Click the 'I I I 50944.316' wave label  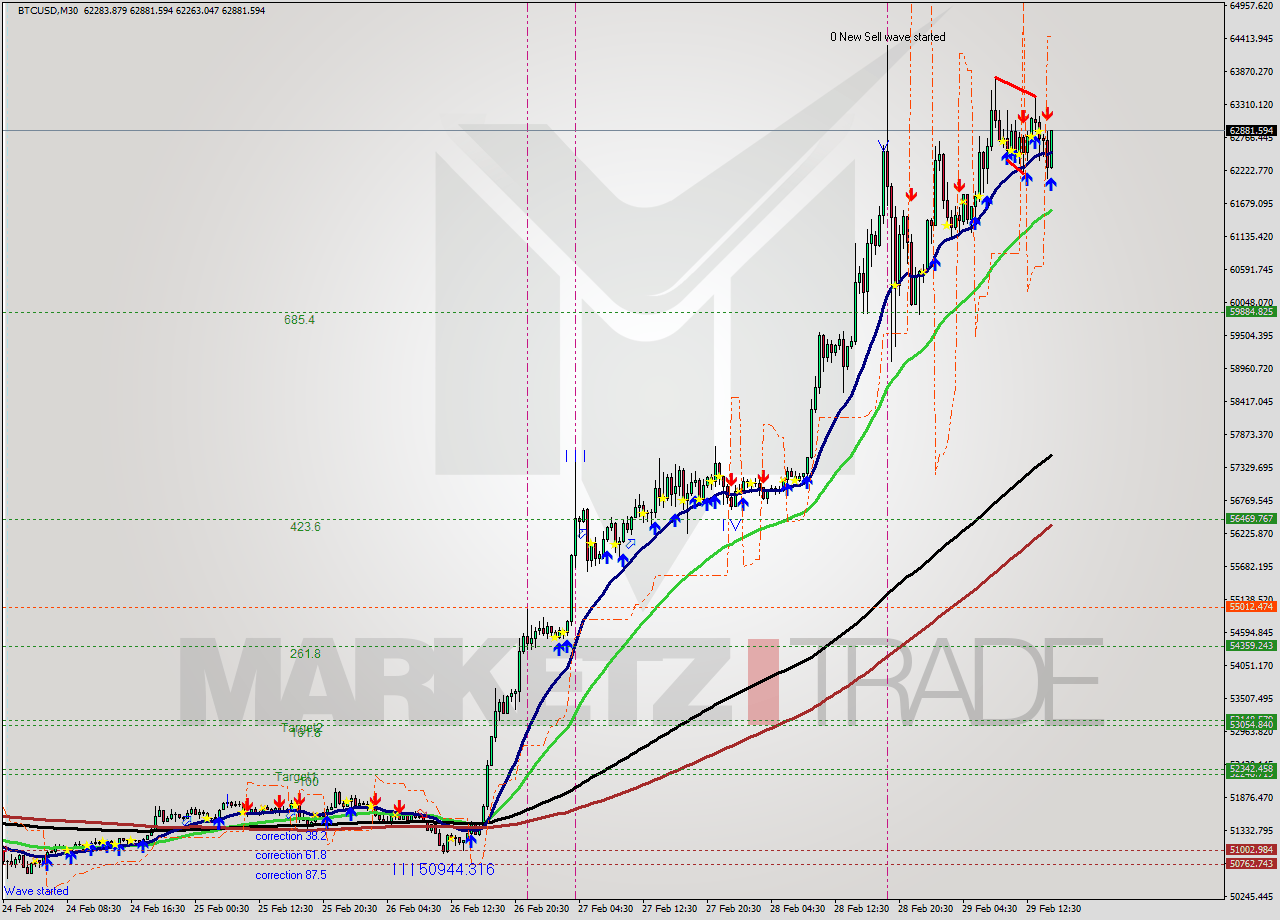[443, 870]
